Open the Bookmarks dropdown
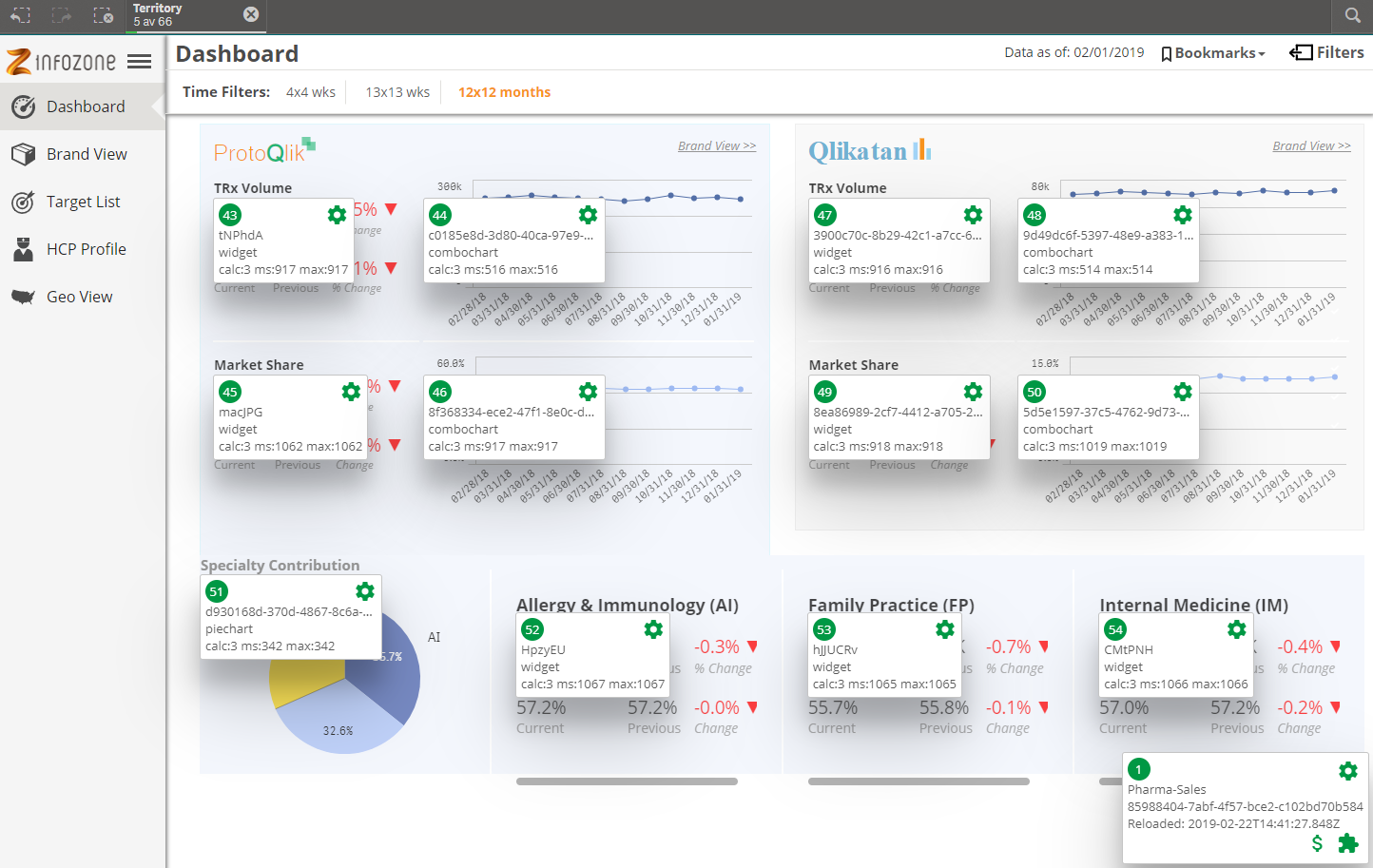 [x=1213, y=53]
